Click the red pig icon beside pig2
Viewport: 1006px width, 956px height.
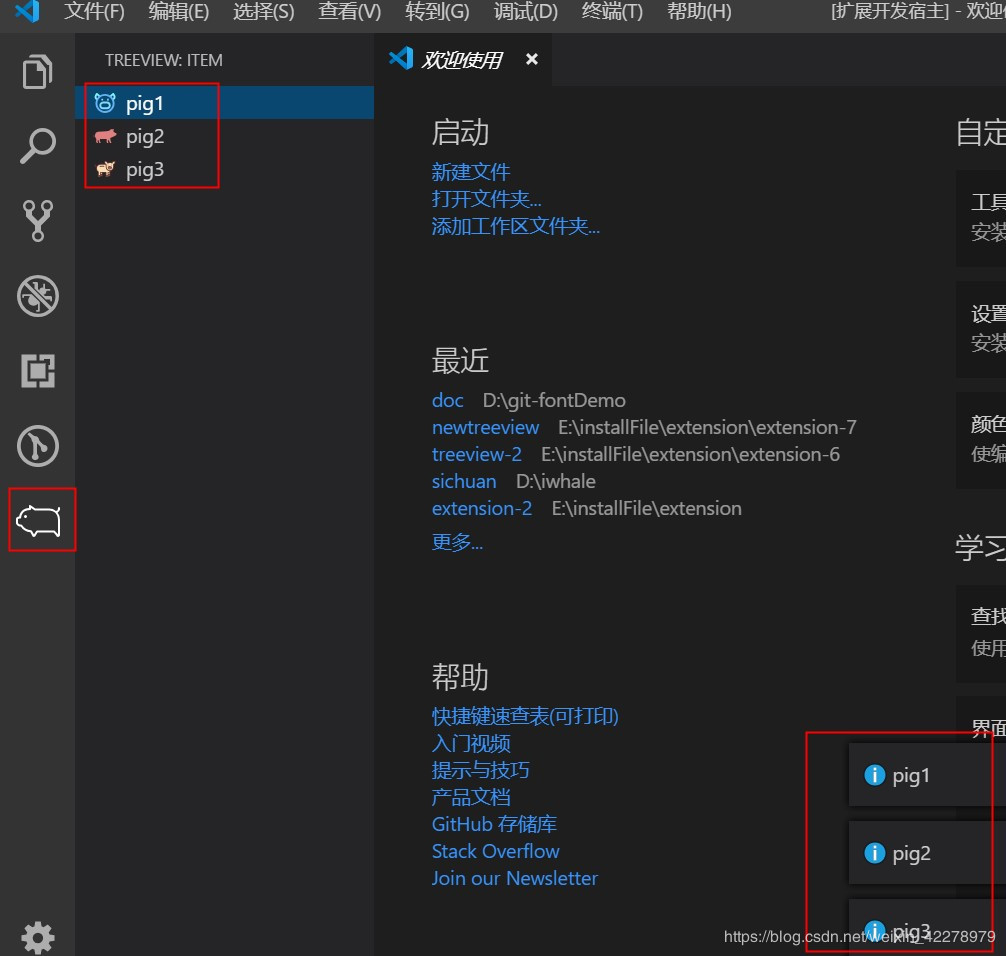coord(105,136)
